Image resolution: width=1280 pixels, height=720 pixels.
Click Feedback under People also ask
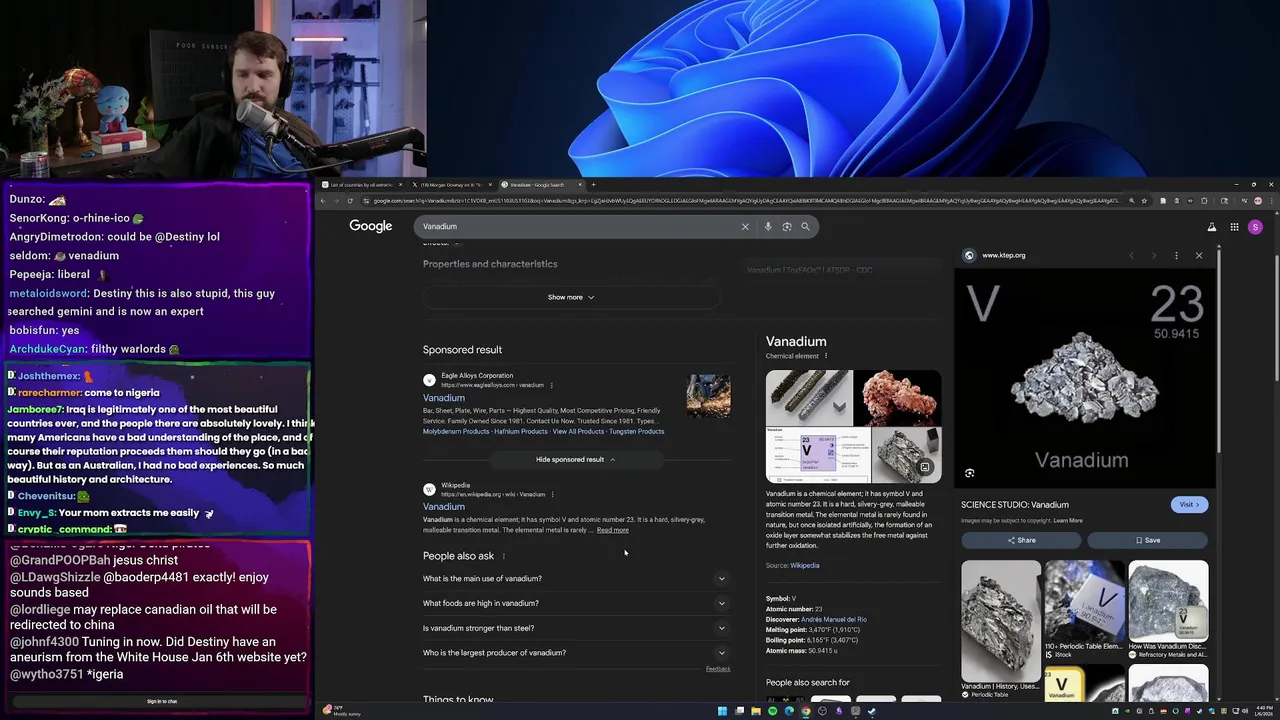pos(718,669)
